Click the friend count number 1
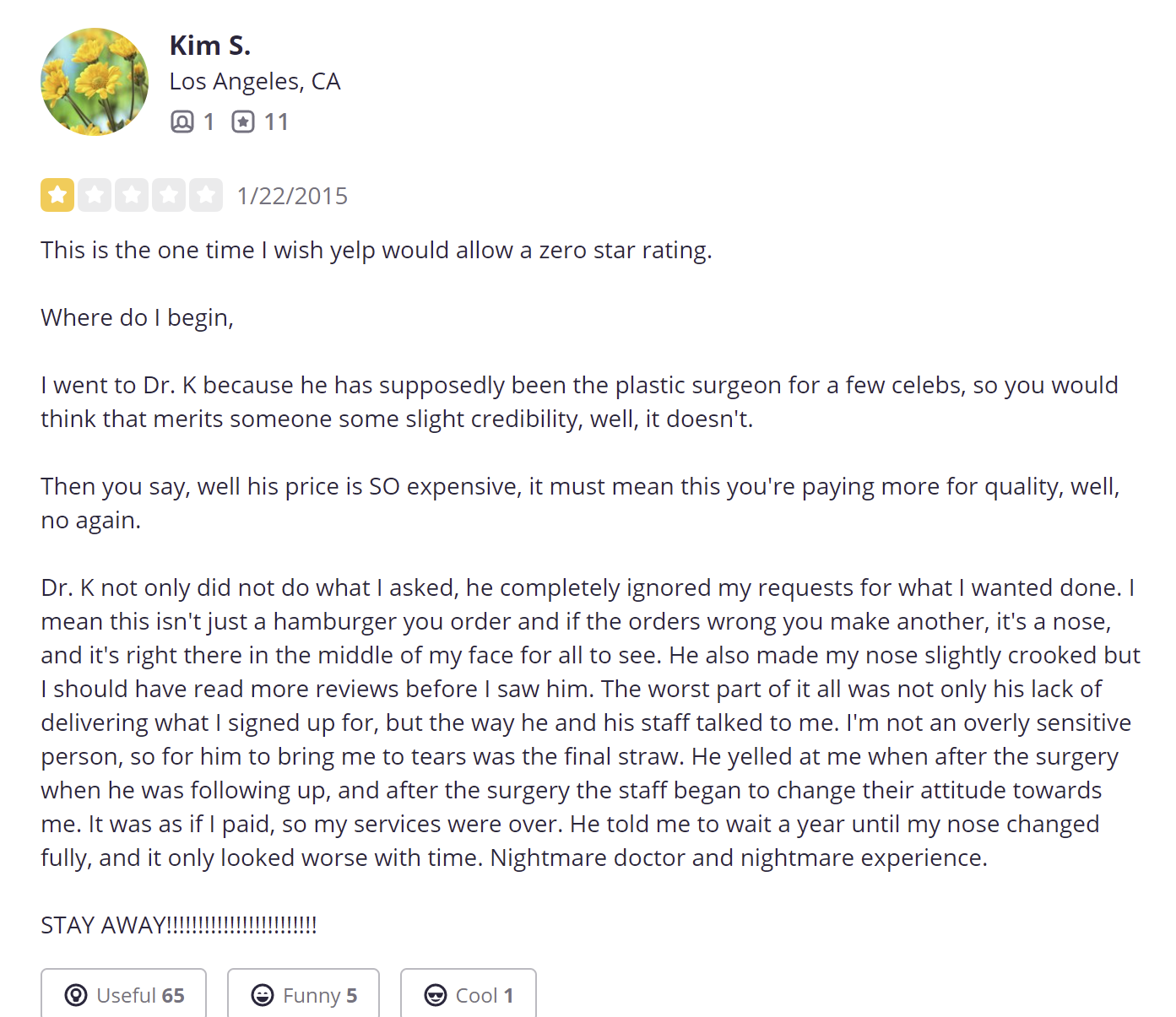1176x1017 pixels. (x=209, y=122)
